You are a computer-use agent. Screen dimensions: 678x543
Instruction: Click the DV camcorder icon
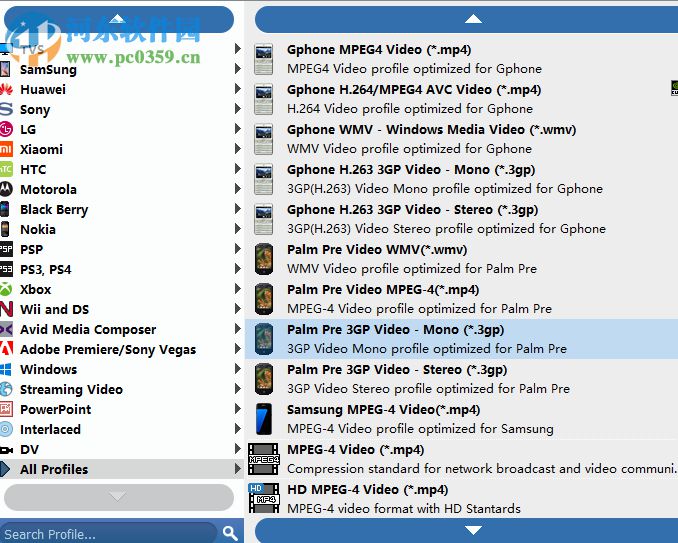[x=6, y=450]
